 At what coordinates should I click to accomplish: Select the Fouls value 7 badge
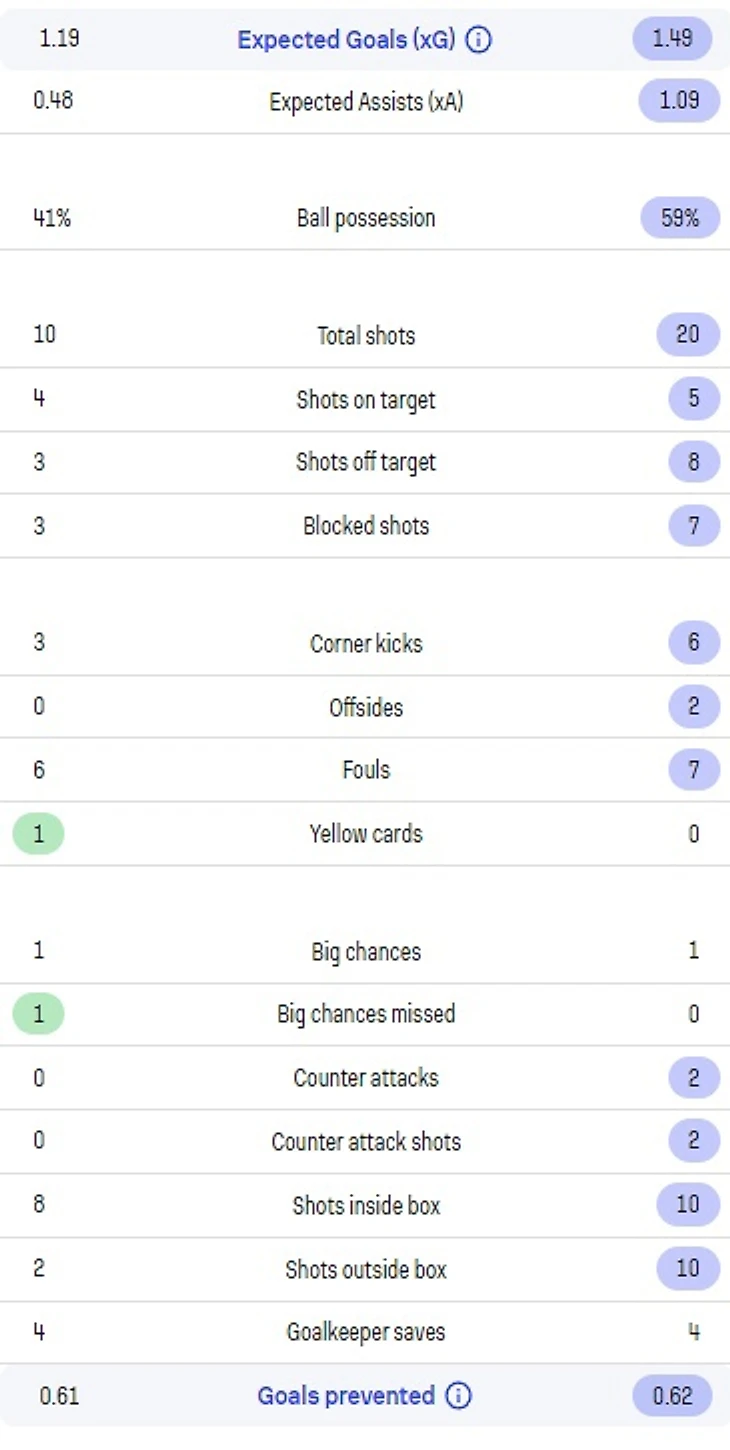[694, 770]
